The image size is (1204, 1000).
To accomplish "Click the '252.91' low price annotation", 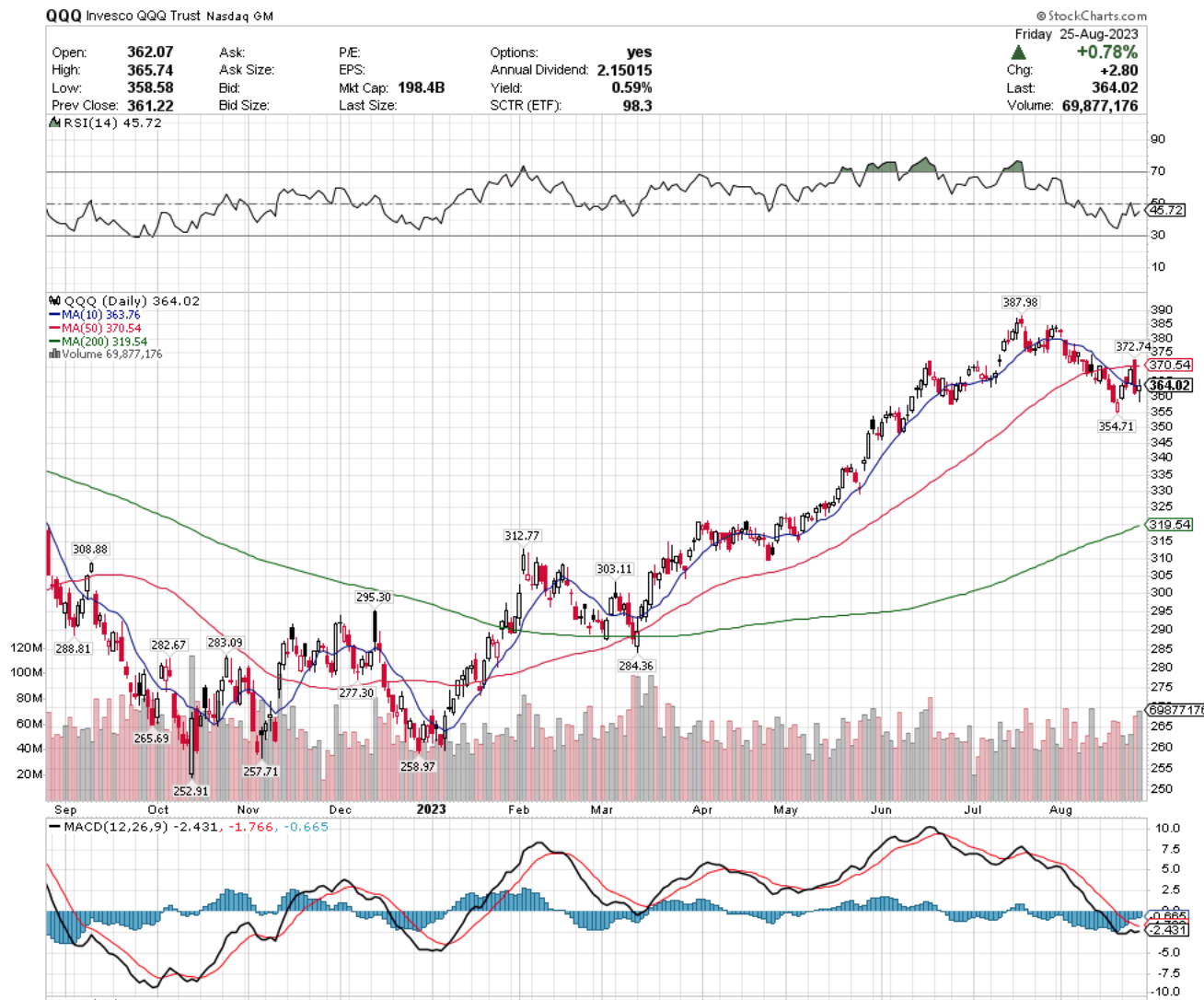I will click(191, 791).
